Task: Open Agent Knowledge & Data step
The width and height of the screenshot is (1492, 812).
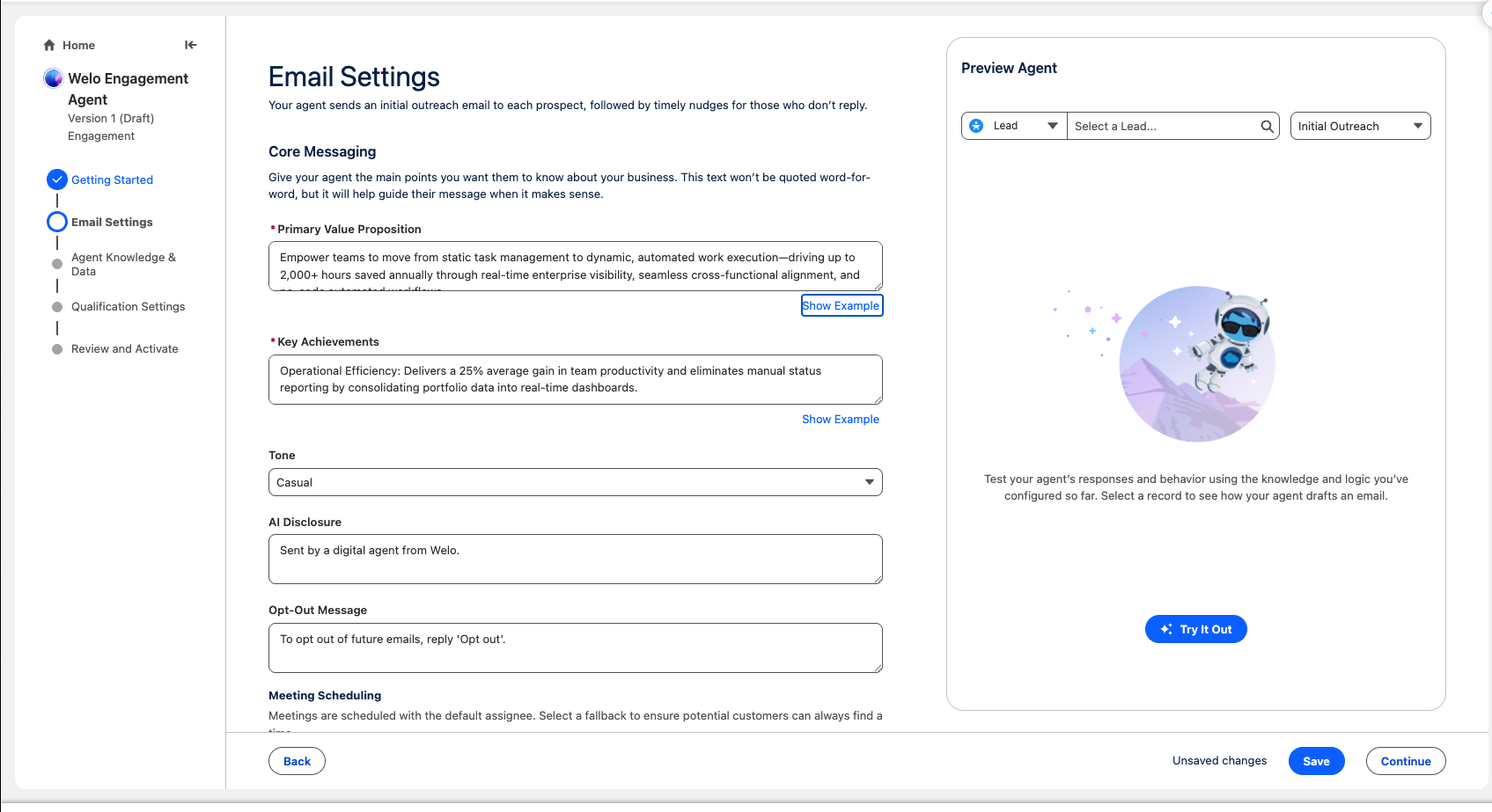Action: [123, 264]
